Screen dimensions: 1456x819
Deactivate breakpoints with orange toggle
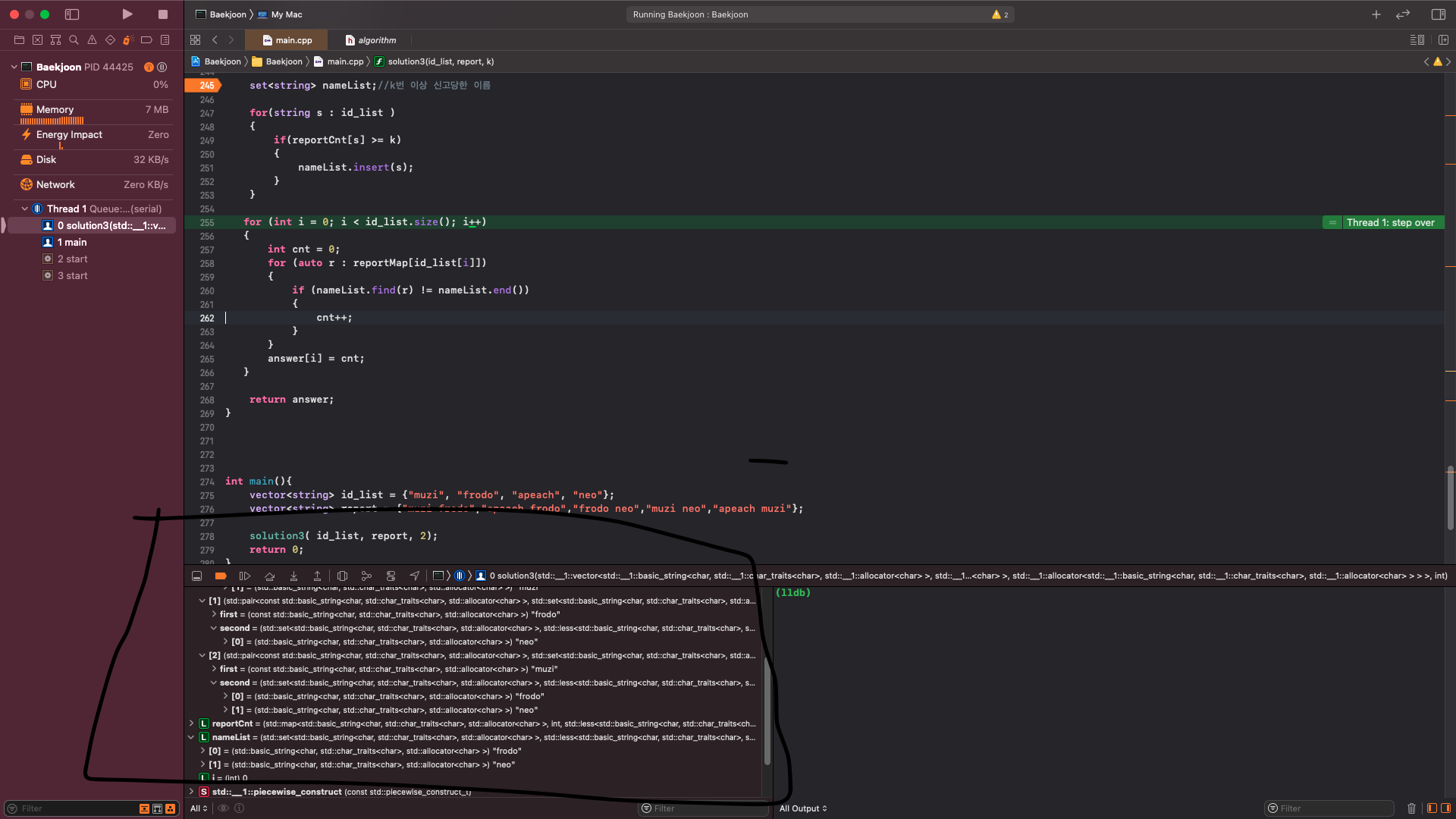(221, 576)
